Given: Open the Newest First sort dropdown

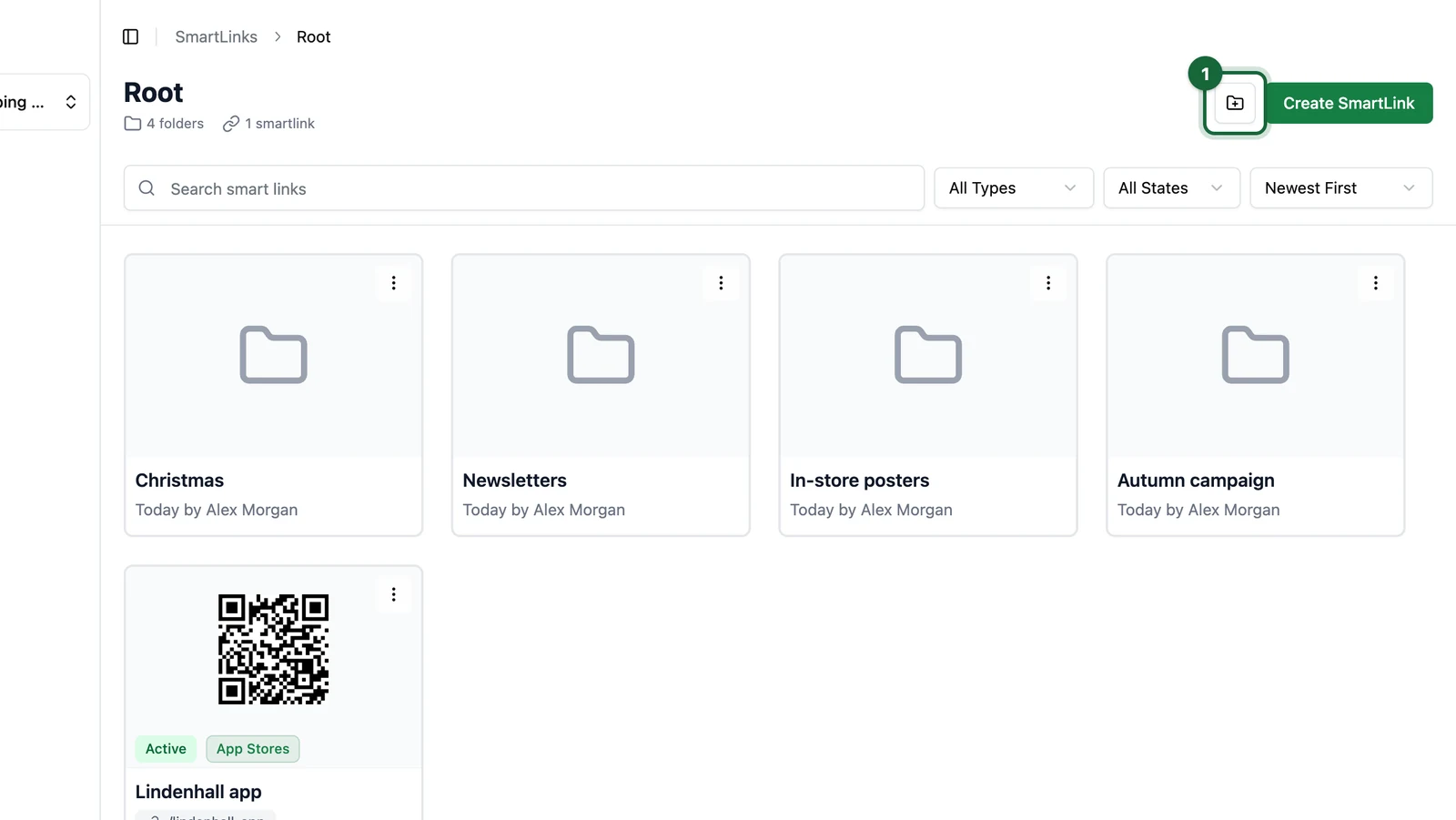Looking at the screenshot, I should 1341,187.
